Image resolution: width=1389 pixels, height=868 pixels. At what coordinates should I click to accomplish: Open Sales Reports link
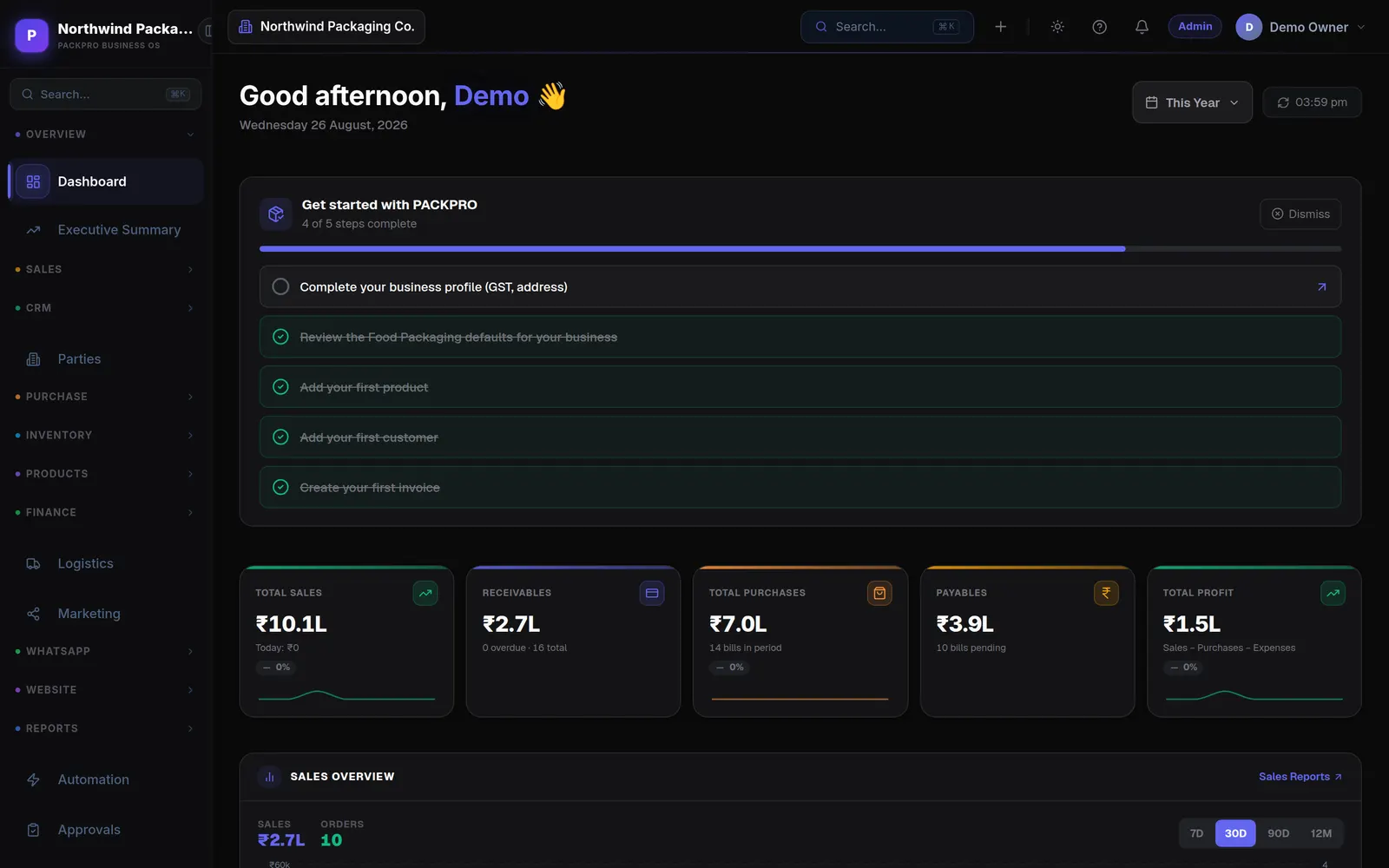point(1300,777)
